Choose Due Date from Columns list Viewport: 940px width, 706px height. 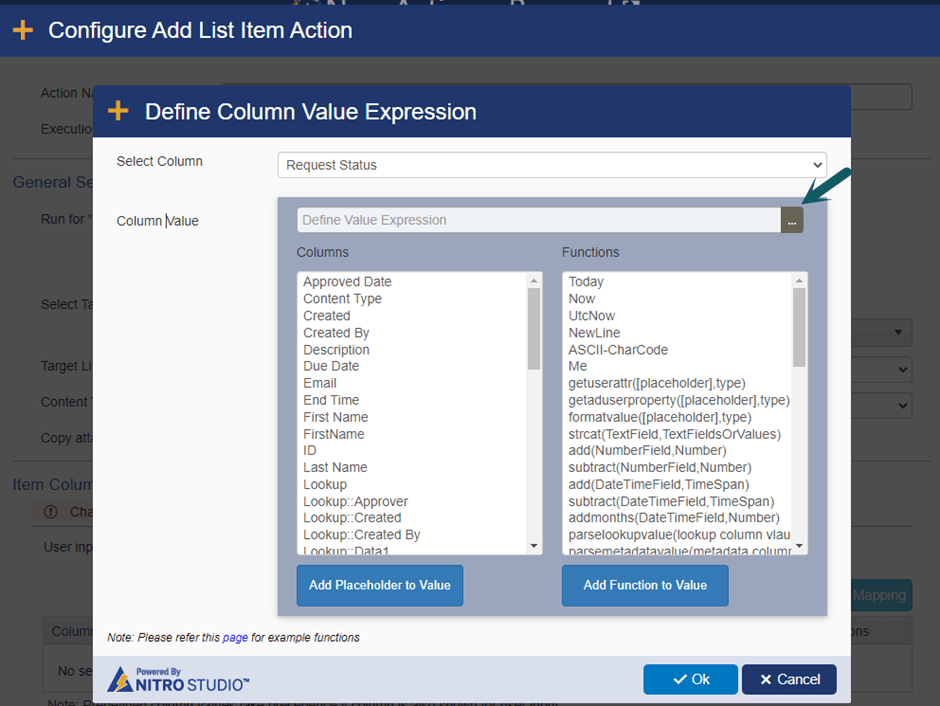331,366
